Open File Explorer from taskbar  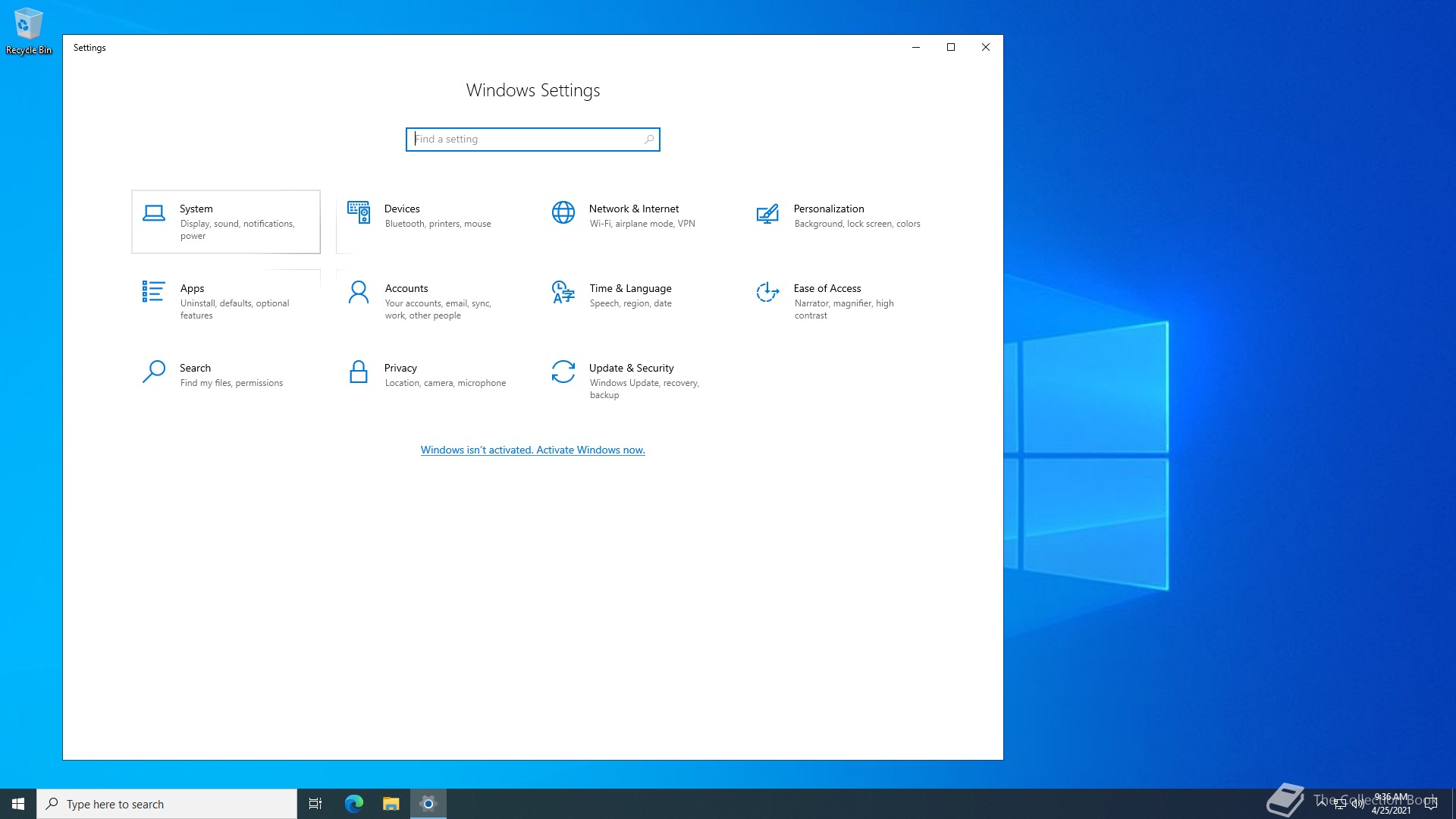(391, 804)
